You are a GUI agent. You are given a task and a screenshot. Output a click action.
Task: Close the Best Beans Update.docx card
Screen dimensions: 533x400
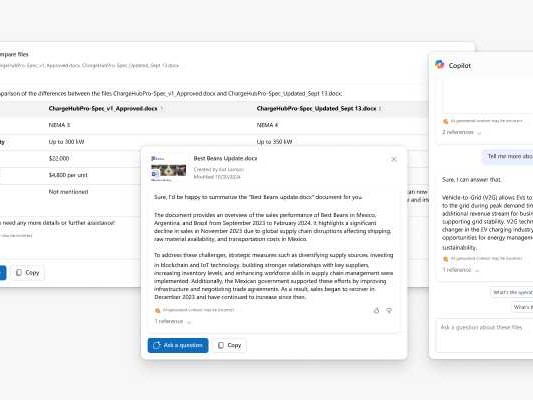pyautogui.click(x=394, y=159)
